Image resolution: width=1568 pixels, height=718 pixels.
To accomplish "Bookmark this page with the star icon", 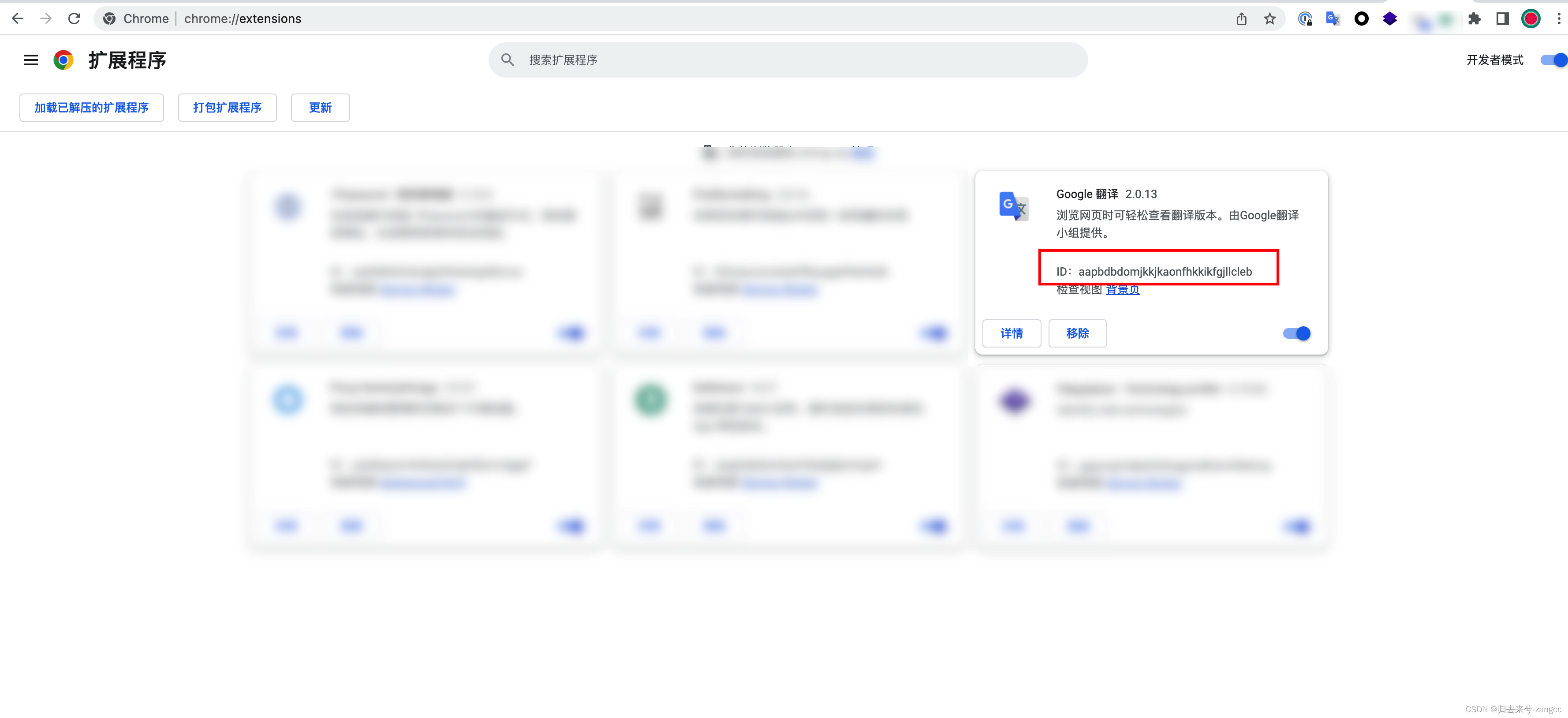I will pos(1270,19).
